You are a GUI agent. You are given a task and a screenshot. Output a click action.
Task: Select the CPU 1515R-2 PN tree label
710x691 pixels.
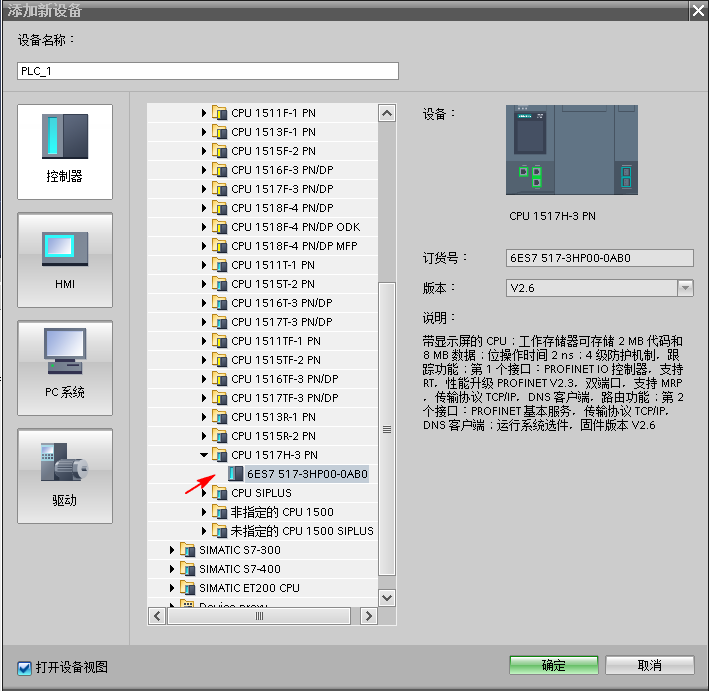(273, 436)
